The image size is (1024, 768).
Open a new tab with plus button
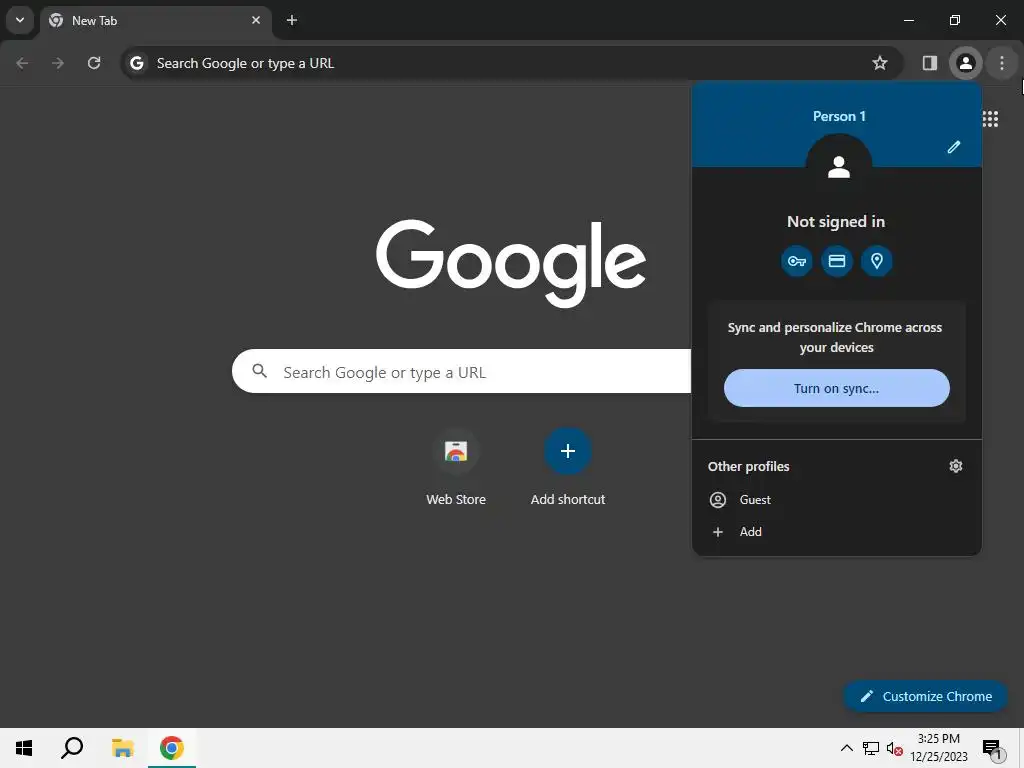pyautogui.click(x=292, y=20)
